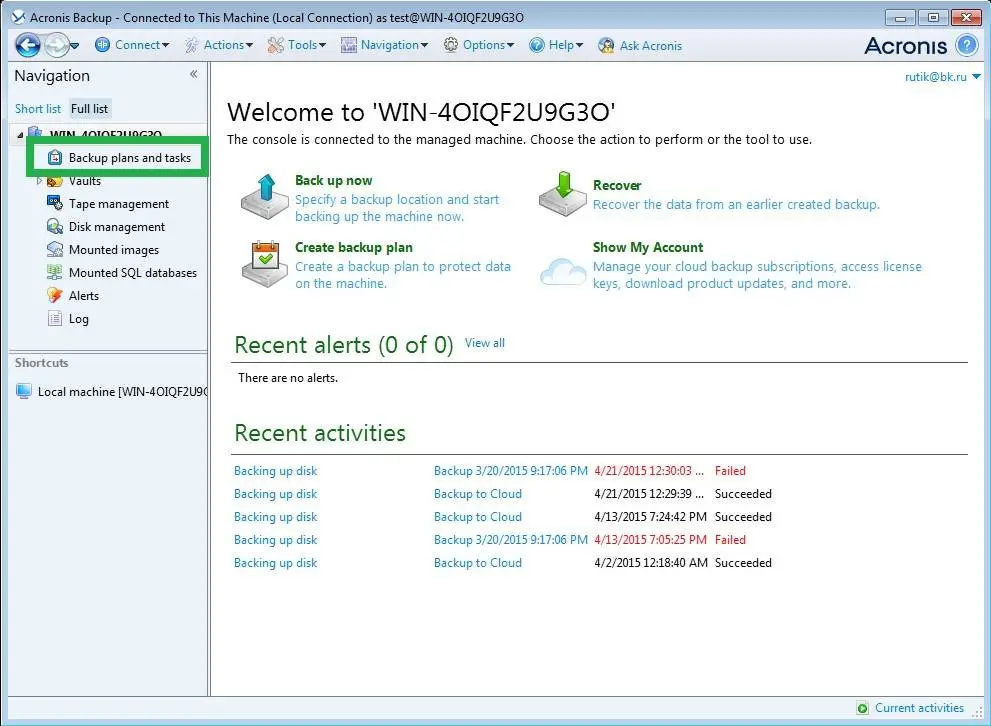Click the greyed Forward arrow button
This screenshot has height=726, width=991.
56,45
